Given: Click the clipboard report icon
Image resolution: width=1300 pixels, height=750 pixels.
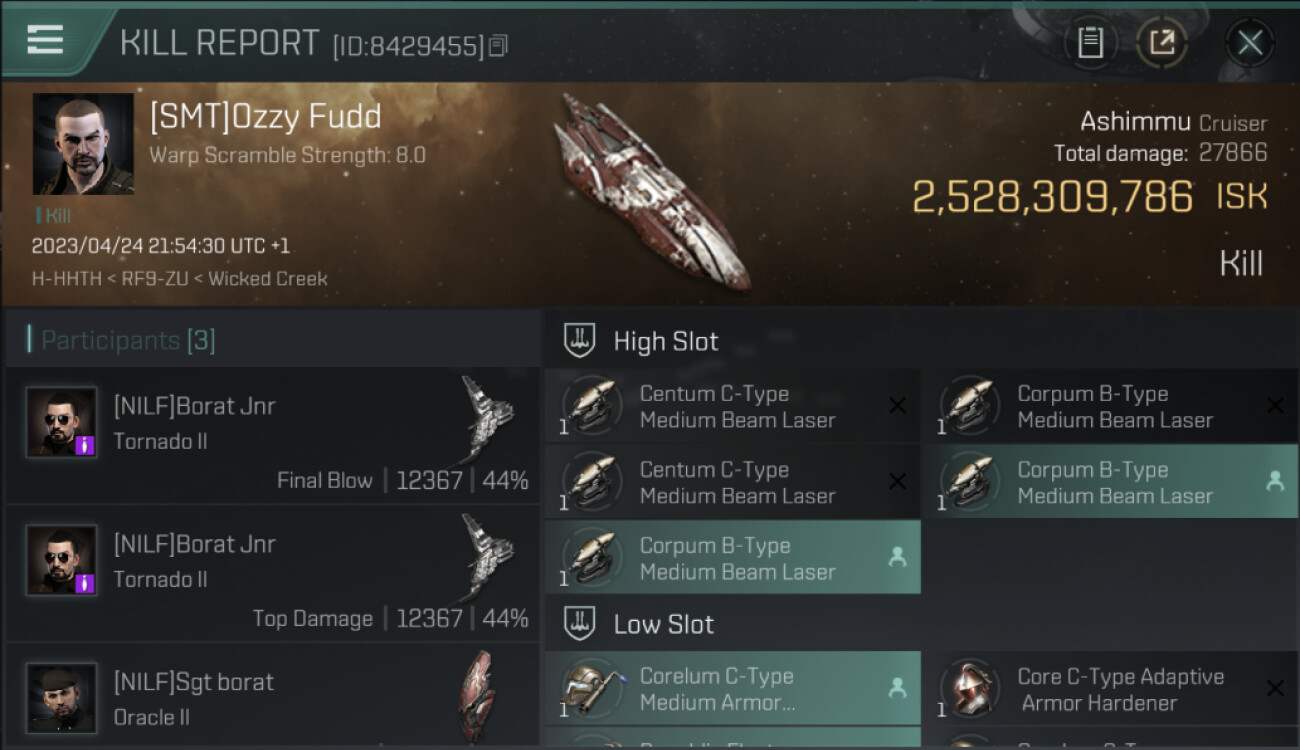Looking at the screenshot, I should point(1090,43).
